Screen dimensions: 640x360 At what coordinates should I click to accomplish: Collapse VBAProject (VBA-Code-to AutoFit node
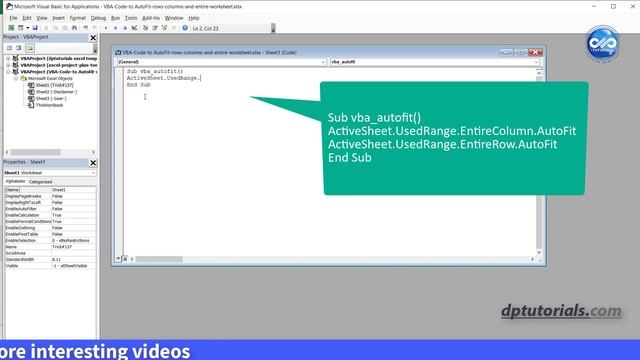coord(8,71)
